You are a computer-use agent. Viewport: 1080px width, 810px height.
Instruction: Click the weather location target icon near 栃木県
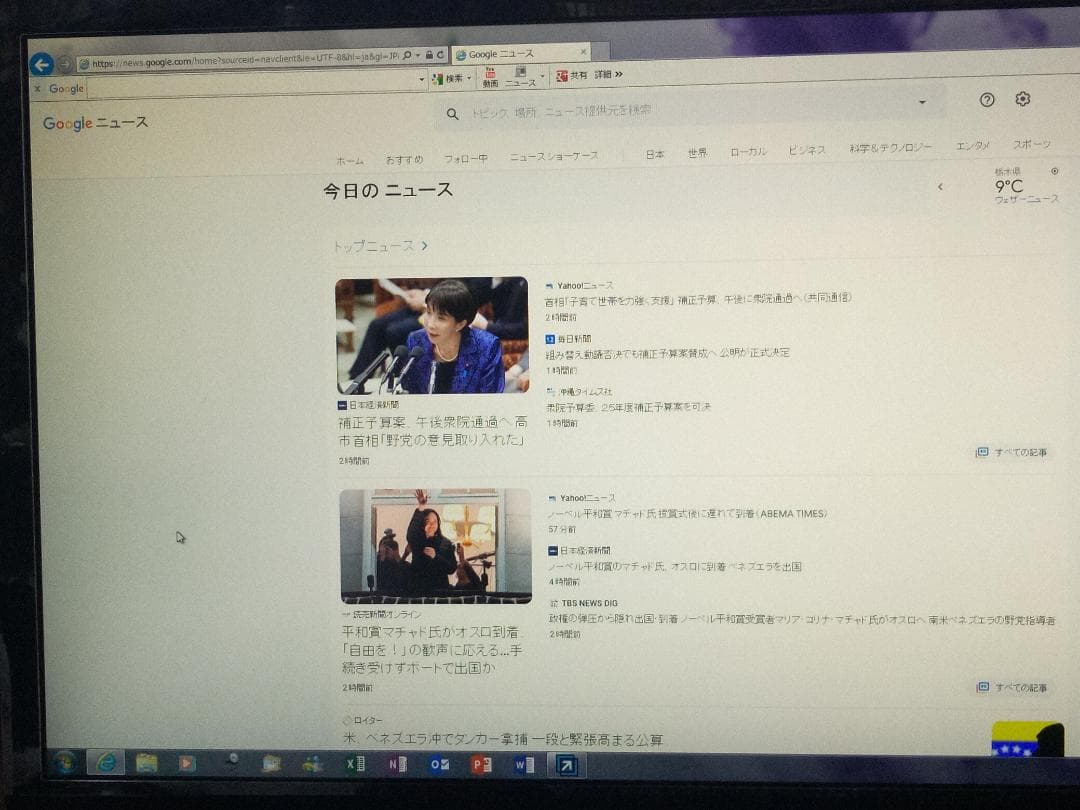tap(1052, 172)
